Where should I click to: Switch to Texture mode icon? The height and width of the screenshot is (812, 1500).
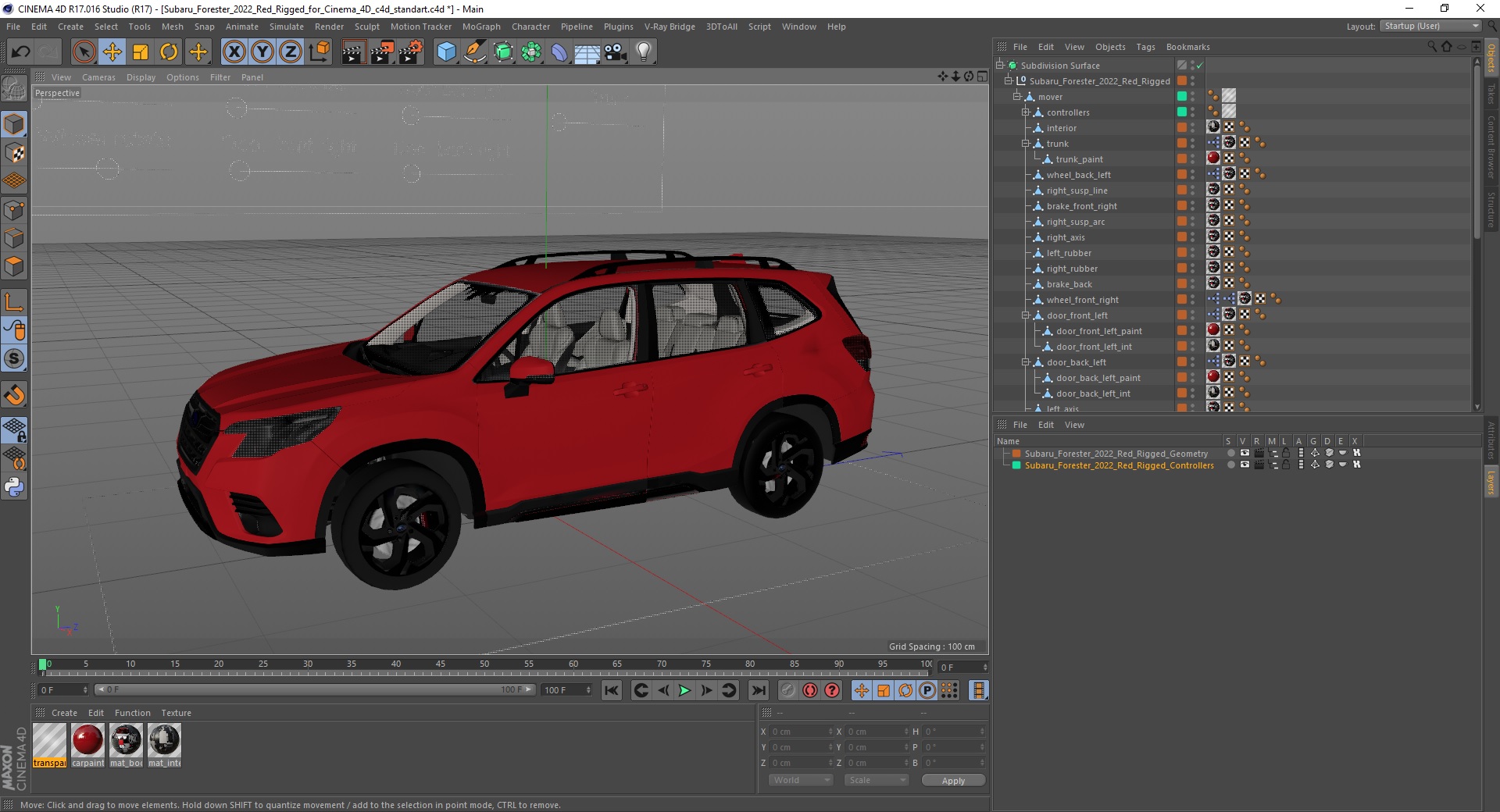(14, 153)
